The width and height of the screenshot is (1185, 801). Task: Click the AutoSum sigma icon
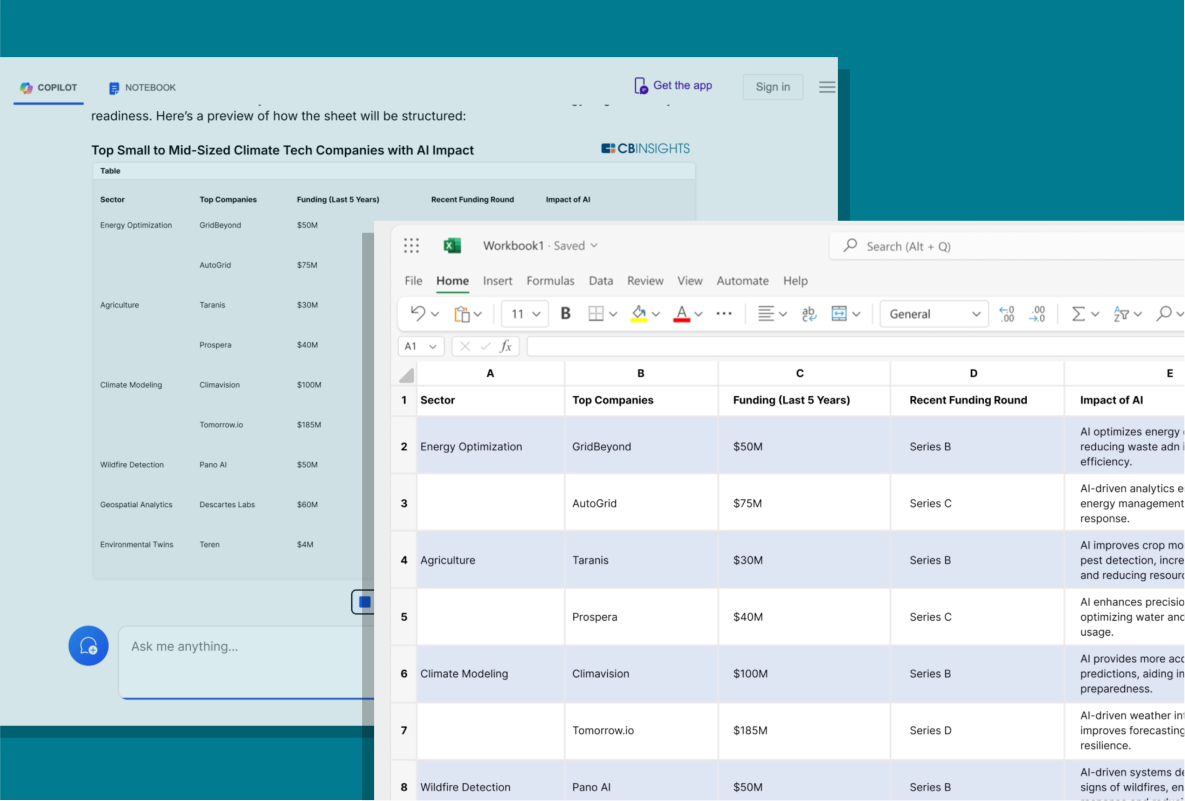click(x=1078, y=314)
